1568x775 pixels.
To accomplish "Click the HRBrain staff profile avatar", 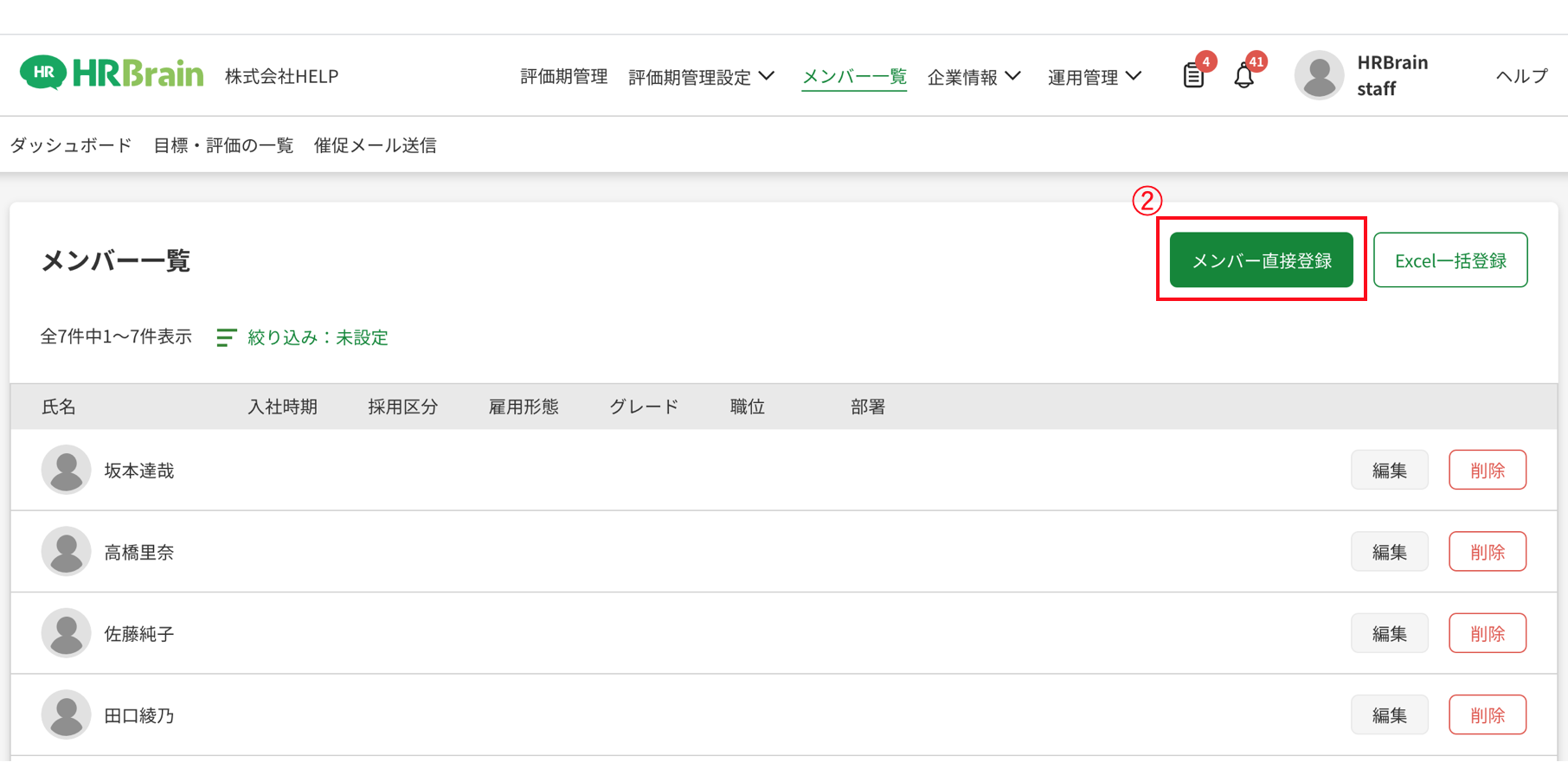I will coord(1319,75).
